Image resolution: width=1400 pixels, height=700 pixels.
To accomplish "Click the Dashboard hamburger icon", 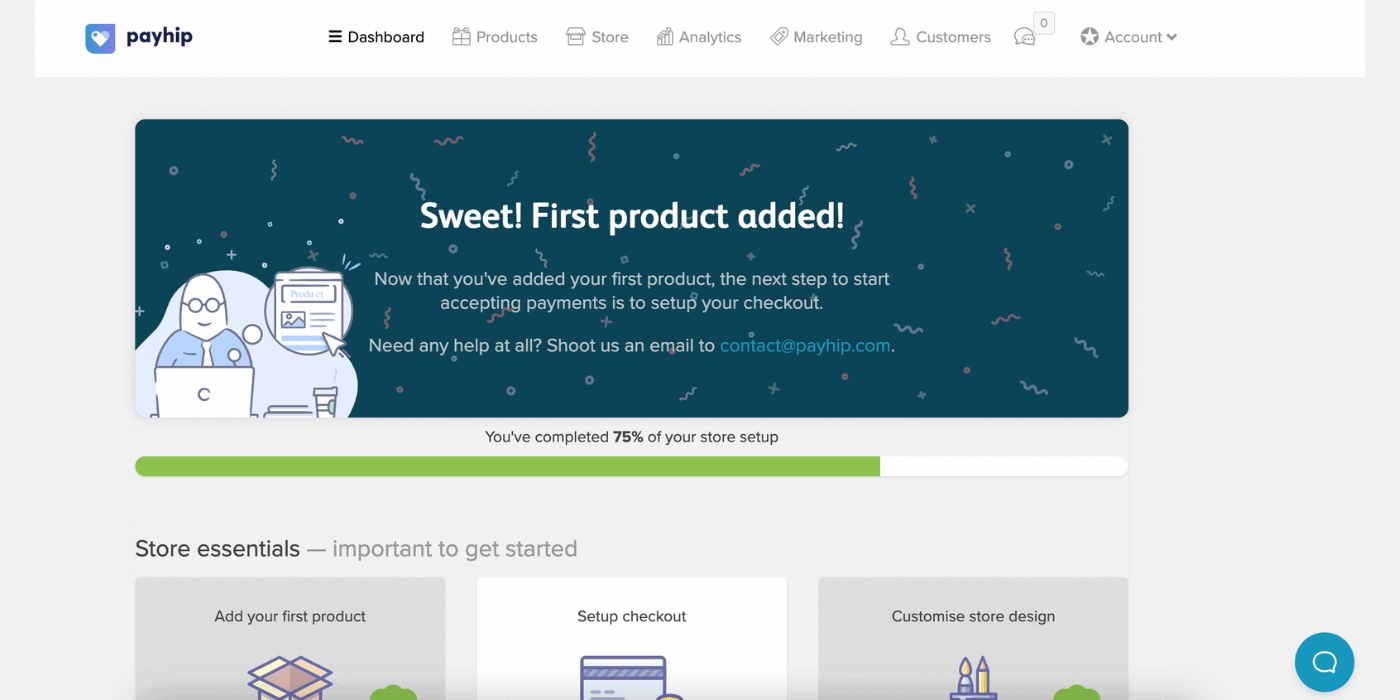I will [x=335, y=37].
